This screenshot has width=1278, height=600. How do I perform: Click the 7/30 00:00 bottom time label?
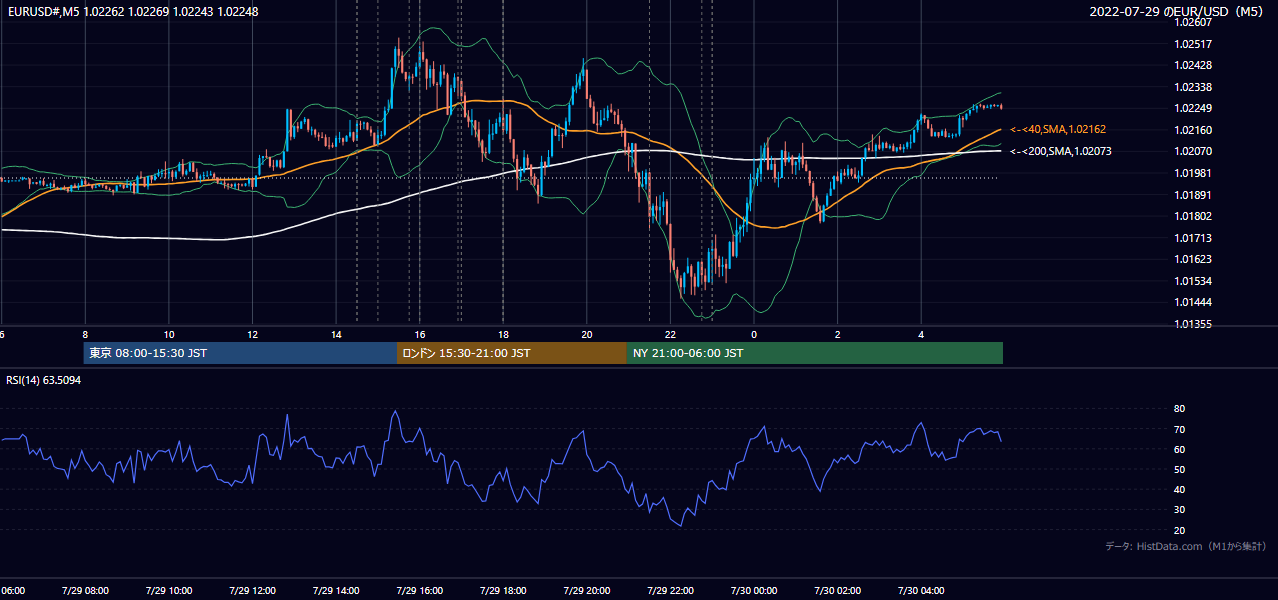(x=754, y=591)
